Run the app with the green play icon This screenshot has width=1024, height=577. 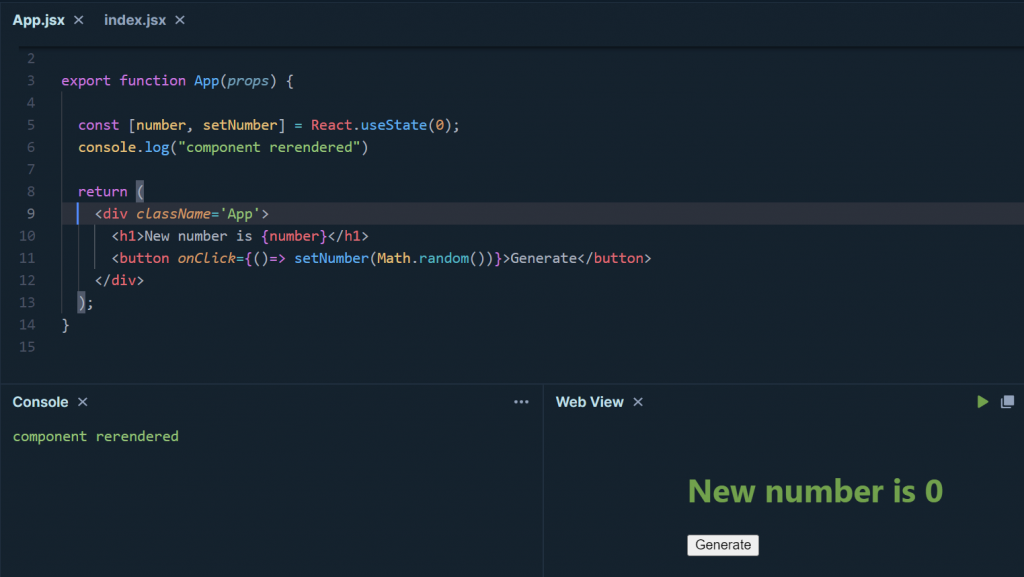click(981, 401)
